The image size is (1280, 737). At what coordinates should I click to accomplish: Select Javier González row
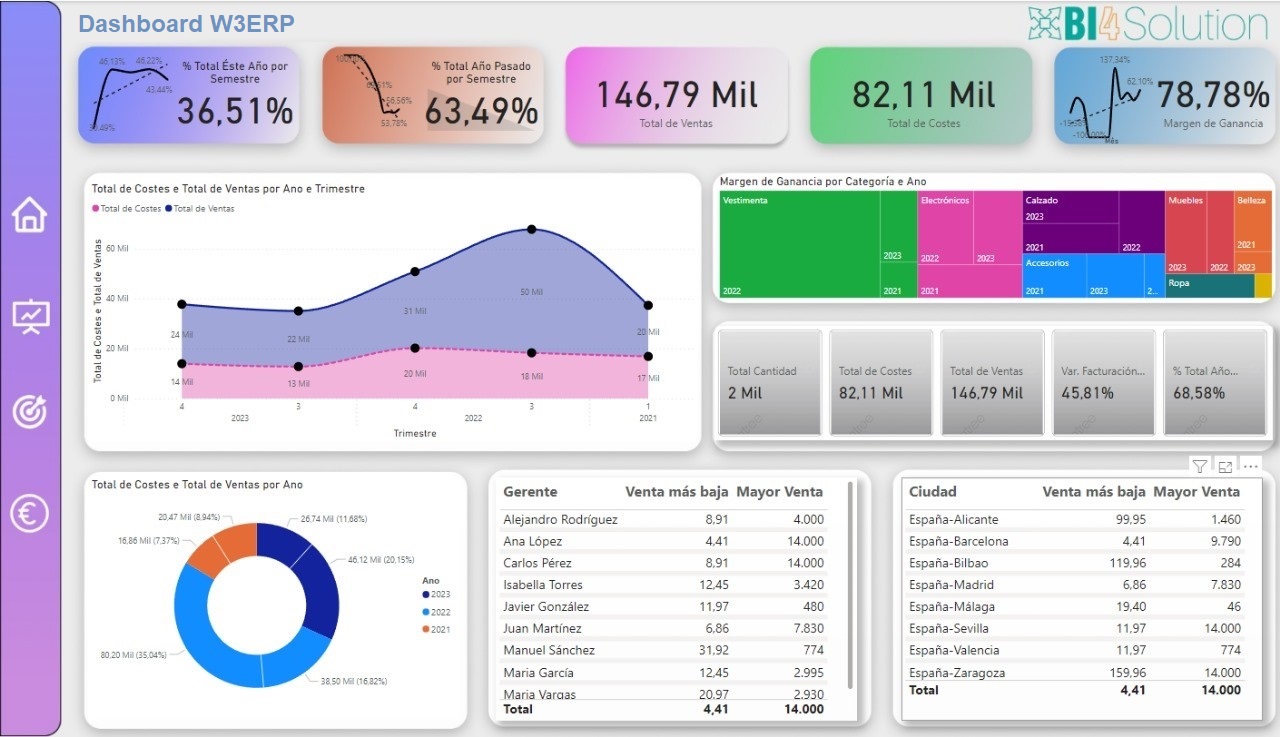point(664,607)
